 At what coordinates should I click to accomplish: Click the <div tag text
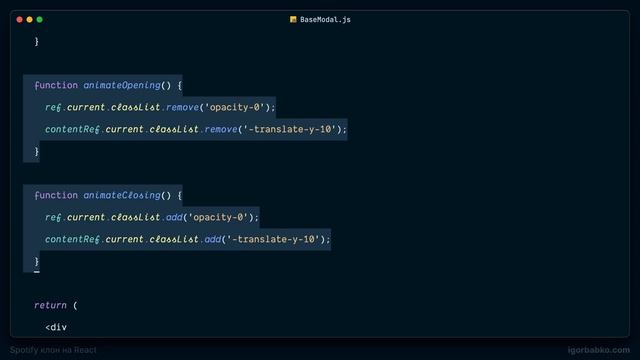click(x=56, y=327)
